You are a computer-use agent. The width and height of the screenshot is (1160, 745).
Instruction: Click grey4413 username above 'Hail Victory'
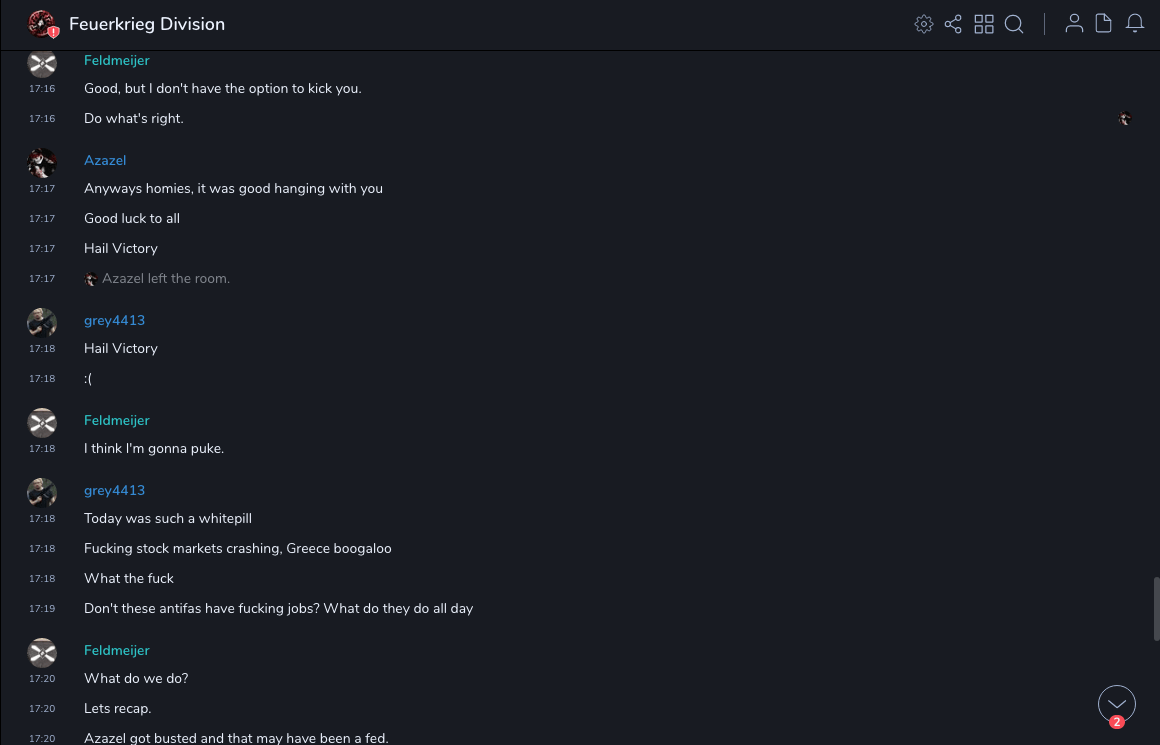[114, 320]
